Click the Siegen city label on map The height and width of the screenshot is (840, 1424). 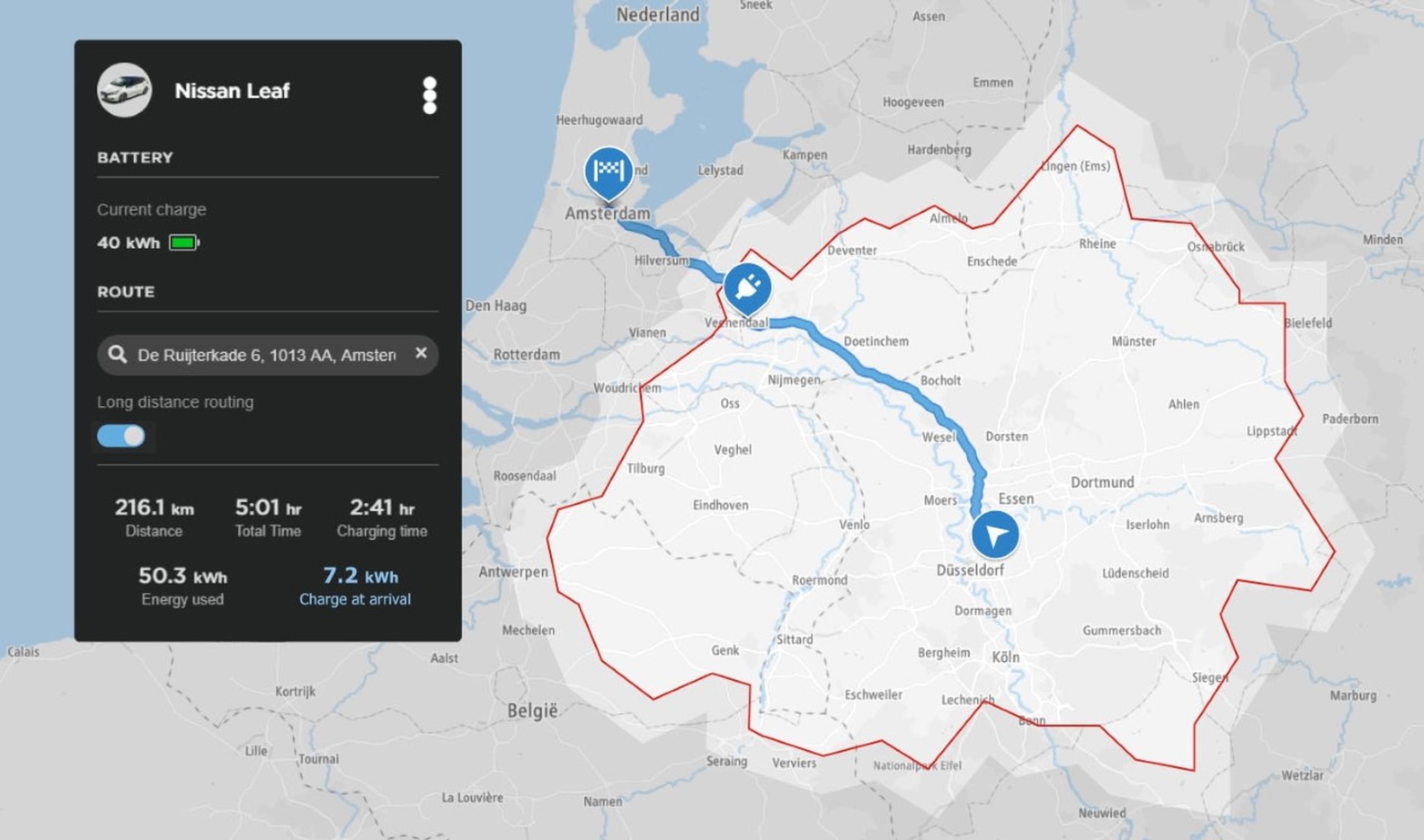pos(1210,678)
